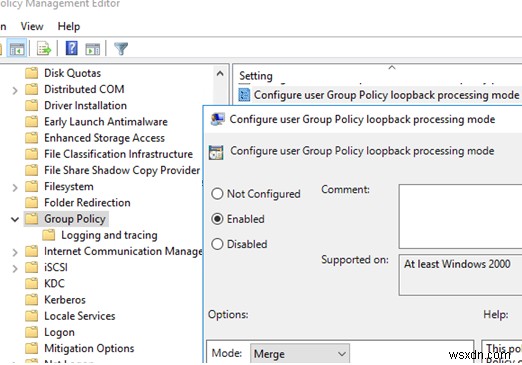
Task: Select the Disabled radio button
Action: point(217,244)
